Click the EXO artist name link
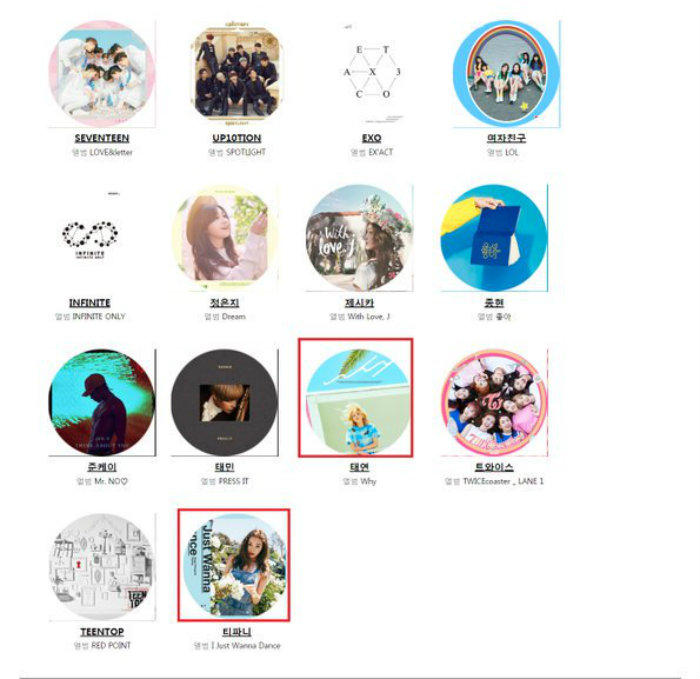The height and width of the screenshot is (679, 700). point(372,138)
